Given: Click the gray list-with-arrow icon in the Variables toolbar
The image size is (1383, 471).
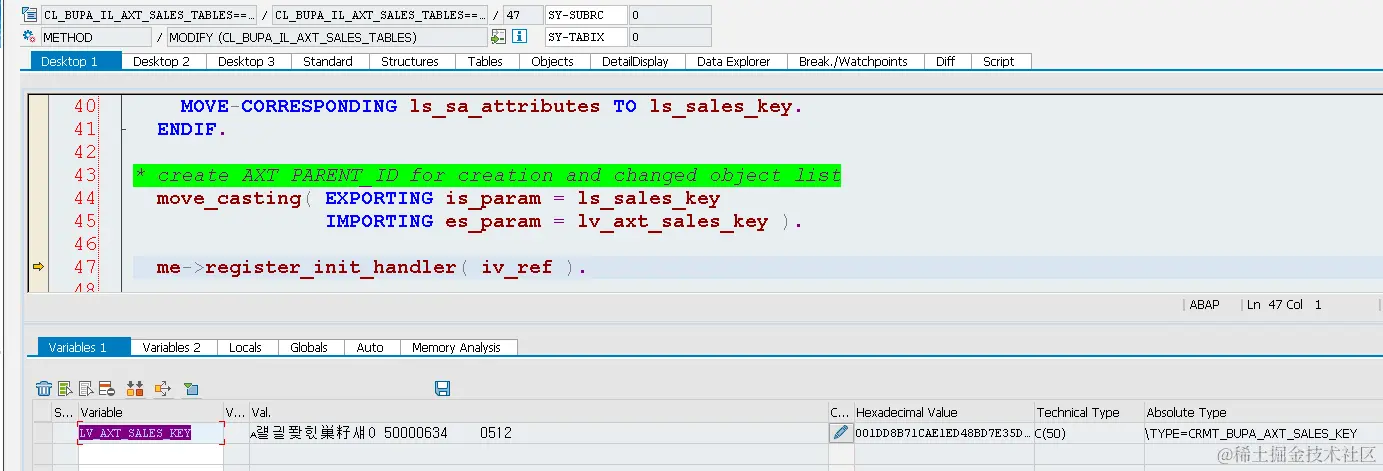Looking at the screenshot, I should [86, 388].
